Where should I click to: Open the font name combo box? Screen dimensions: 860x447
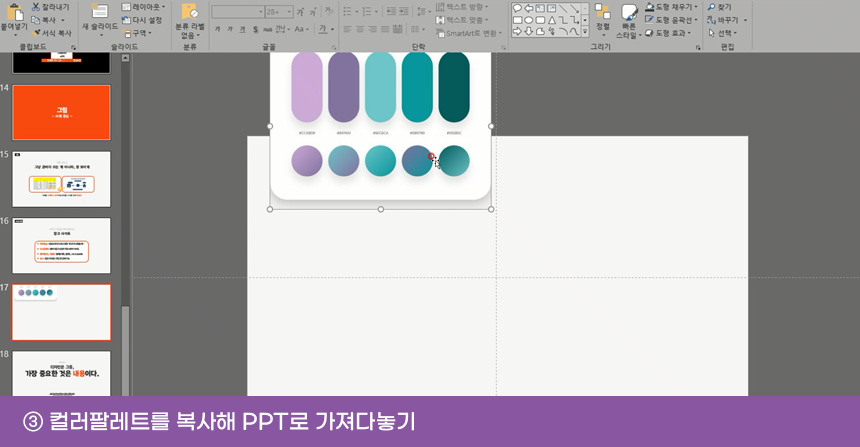(x=237, y=12)
